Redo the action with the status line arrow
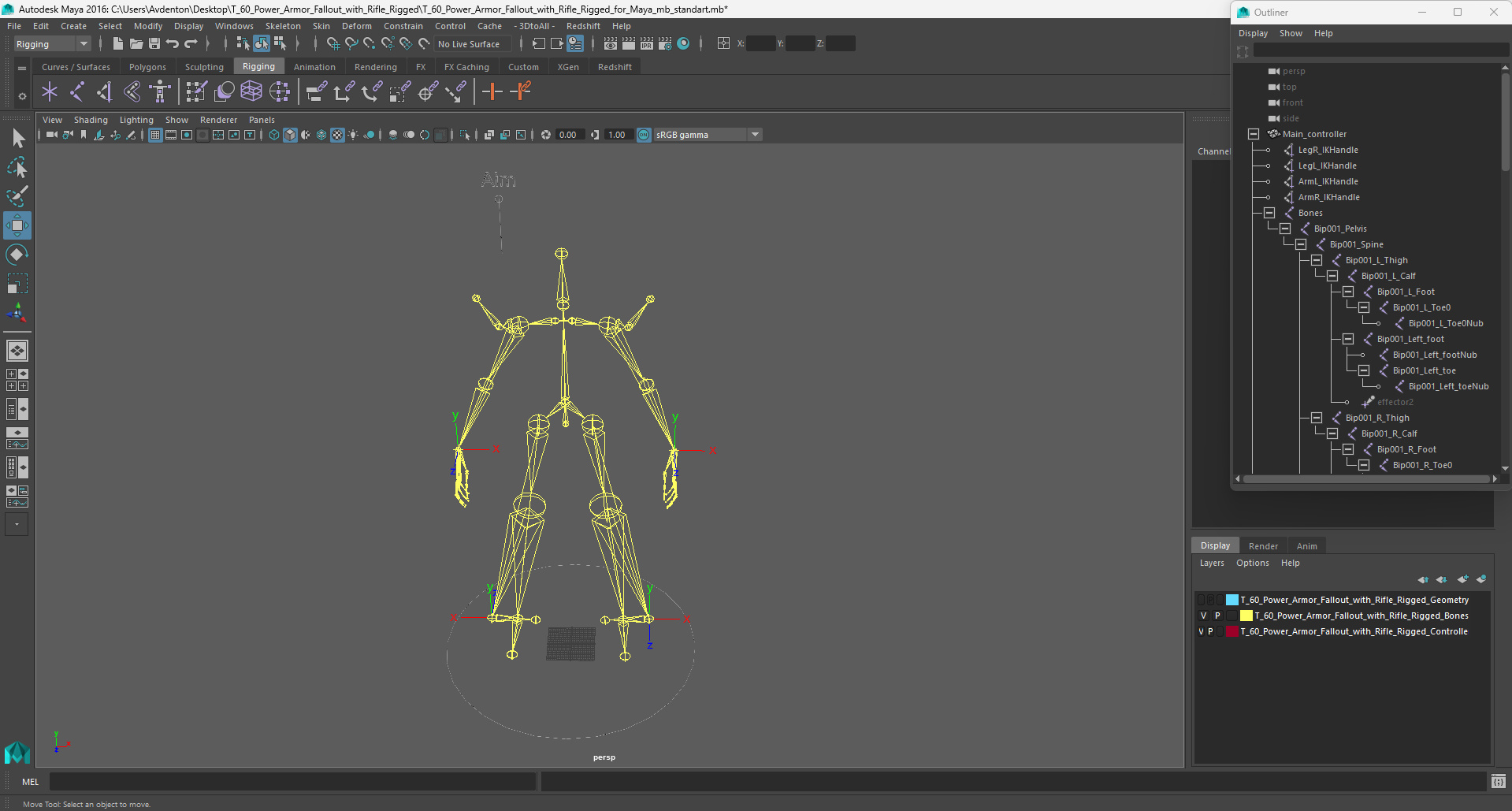 click(x=191, y=44)
